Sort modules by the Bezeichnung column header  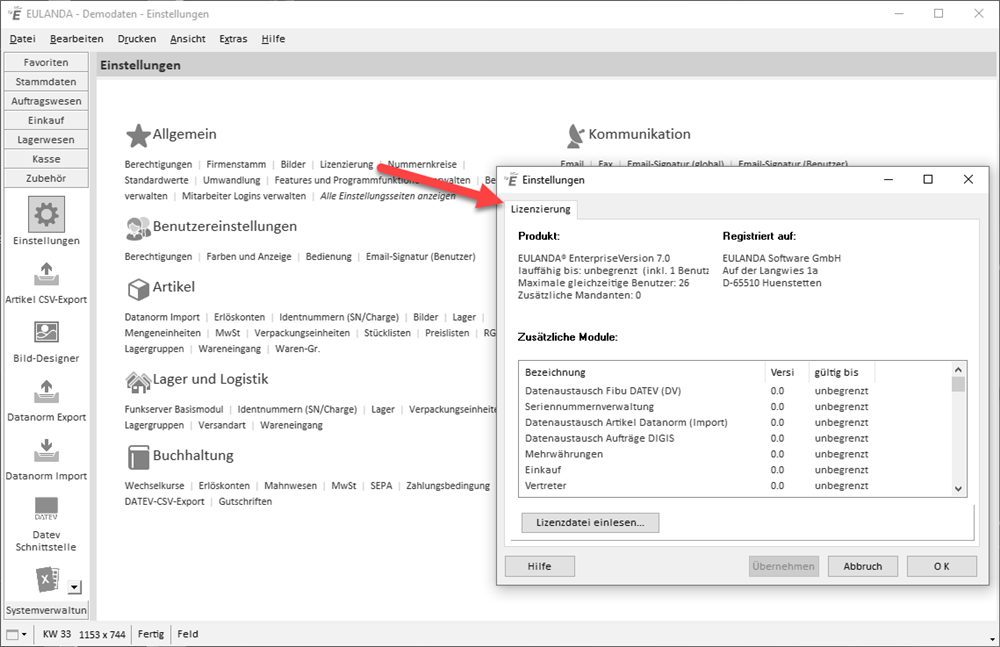[643, 372]
